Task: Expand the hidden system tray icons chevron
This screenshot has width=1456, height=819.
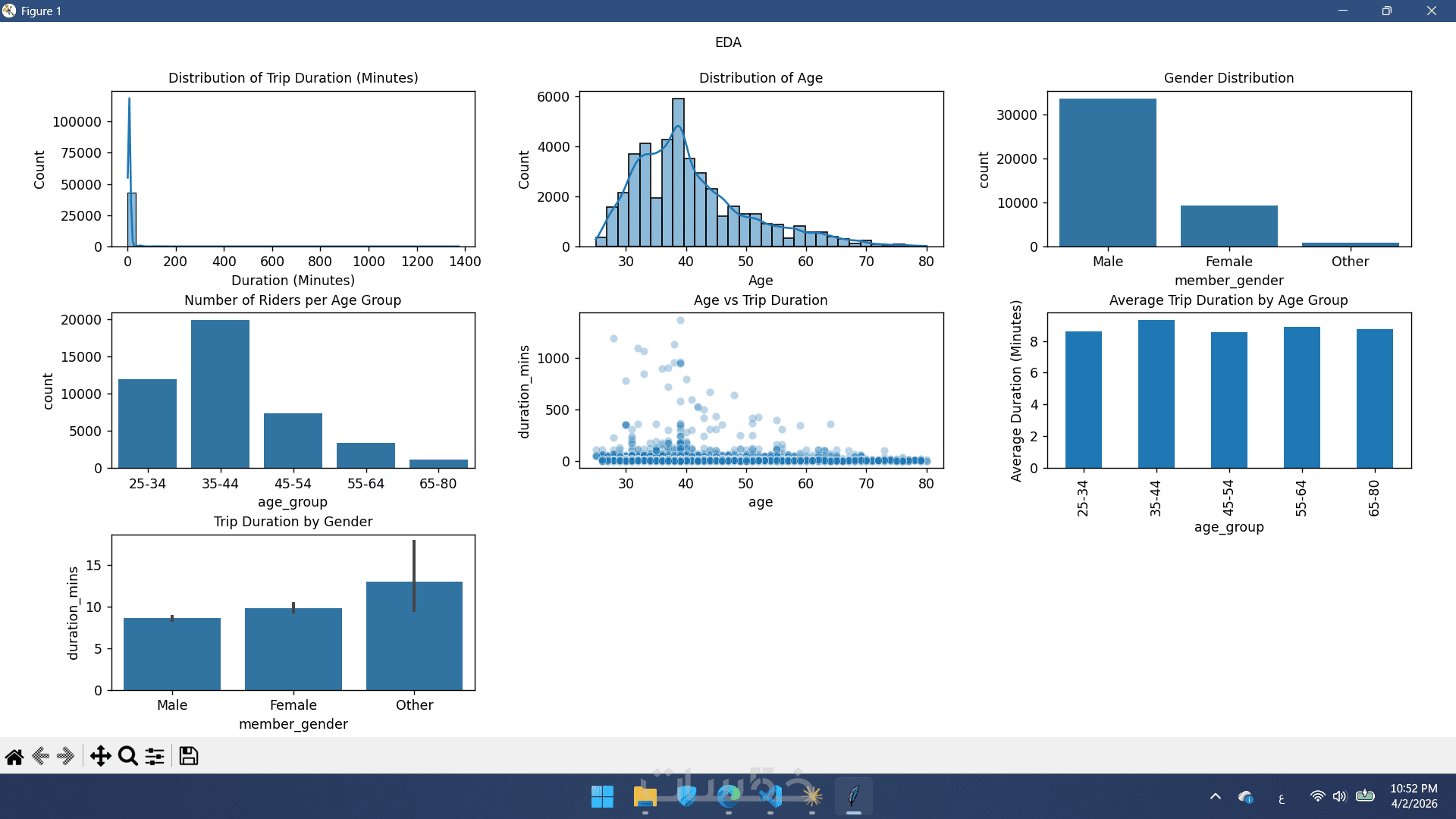Action: (x=1215, y=796)
